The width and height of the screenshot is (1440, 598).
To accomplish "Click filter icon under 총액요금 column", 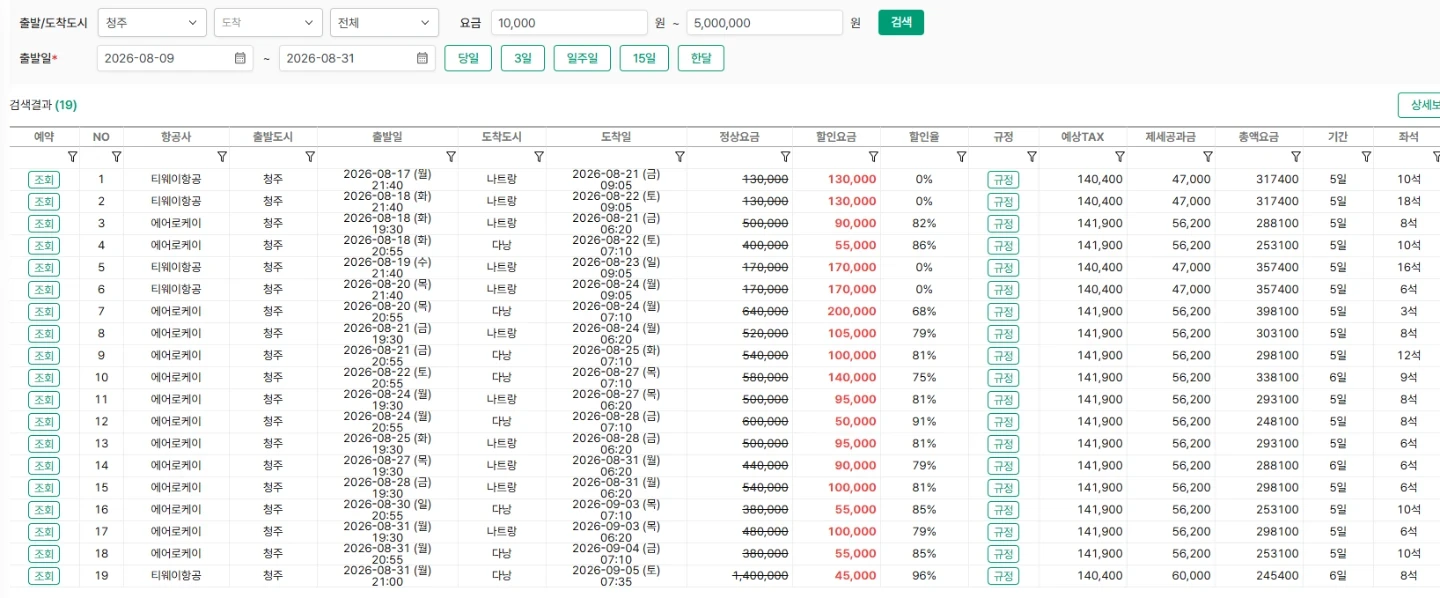I will point(1295,157).
